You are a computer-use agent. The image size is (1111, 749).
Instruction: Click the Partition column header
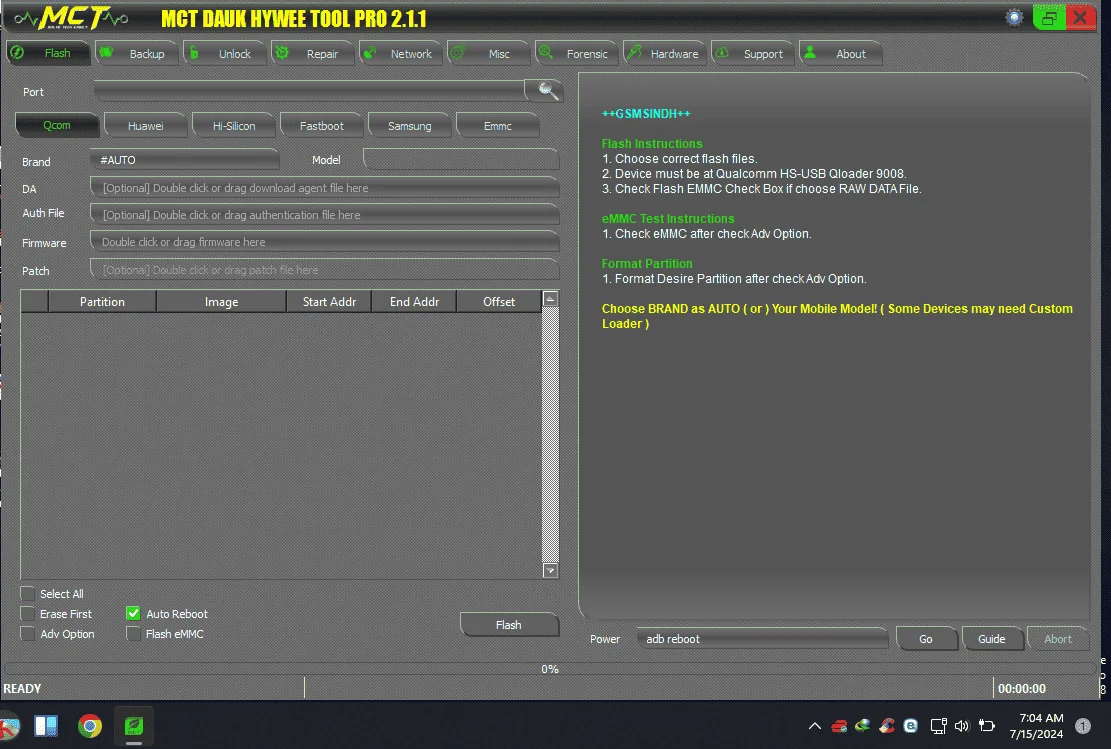coord(102,302)
